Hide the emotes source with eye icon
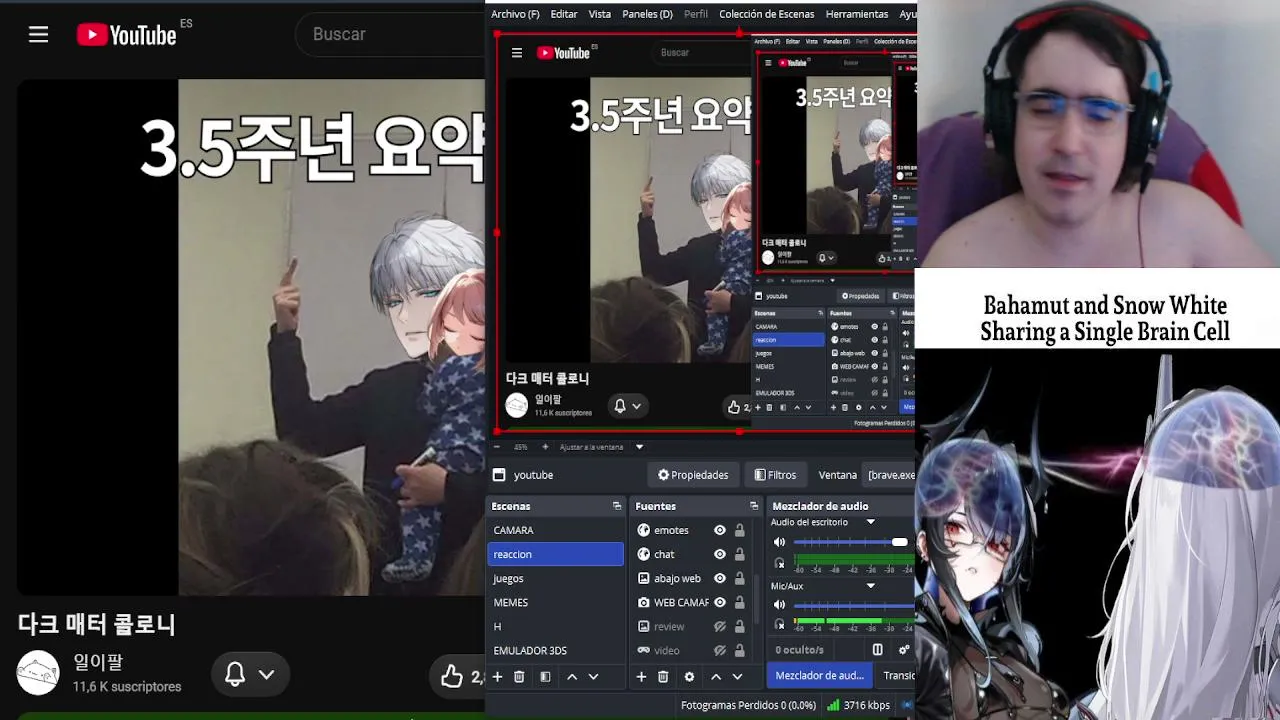This screenshot has height=720, width=1280. point(720,530)
